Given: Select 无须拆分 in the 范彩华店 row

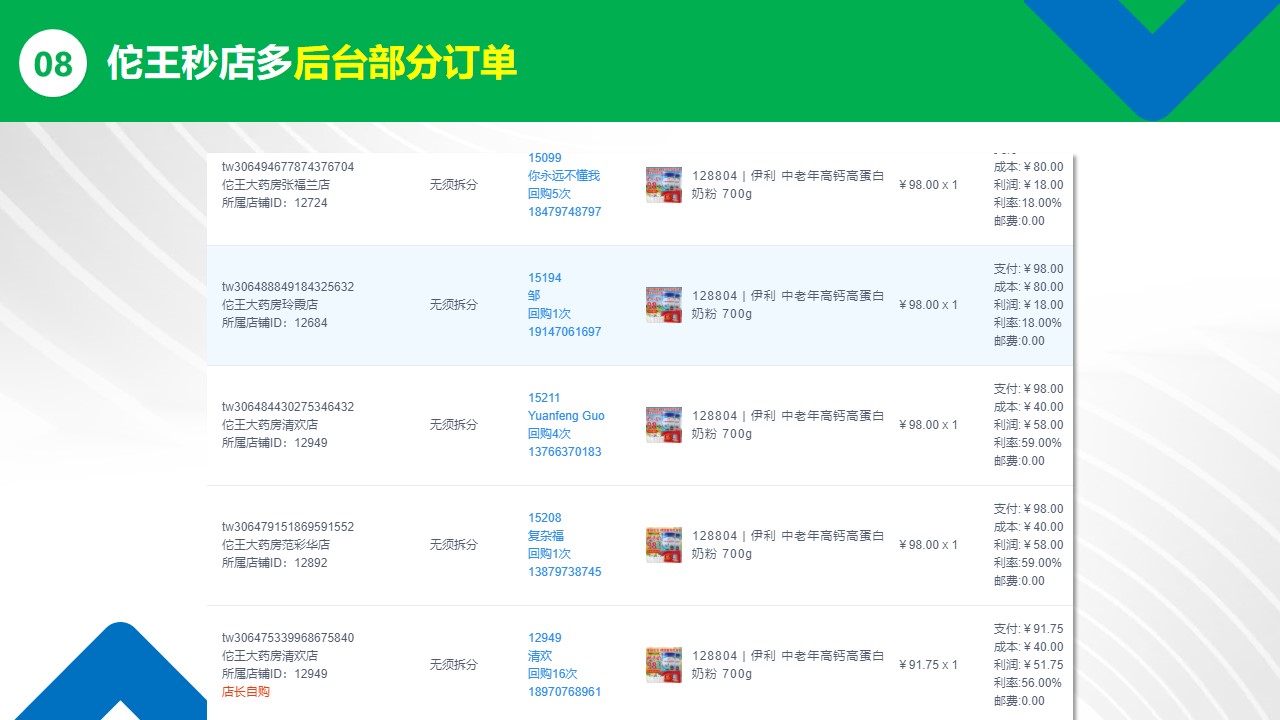Looking at the screenshot, I should [454, 545].
